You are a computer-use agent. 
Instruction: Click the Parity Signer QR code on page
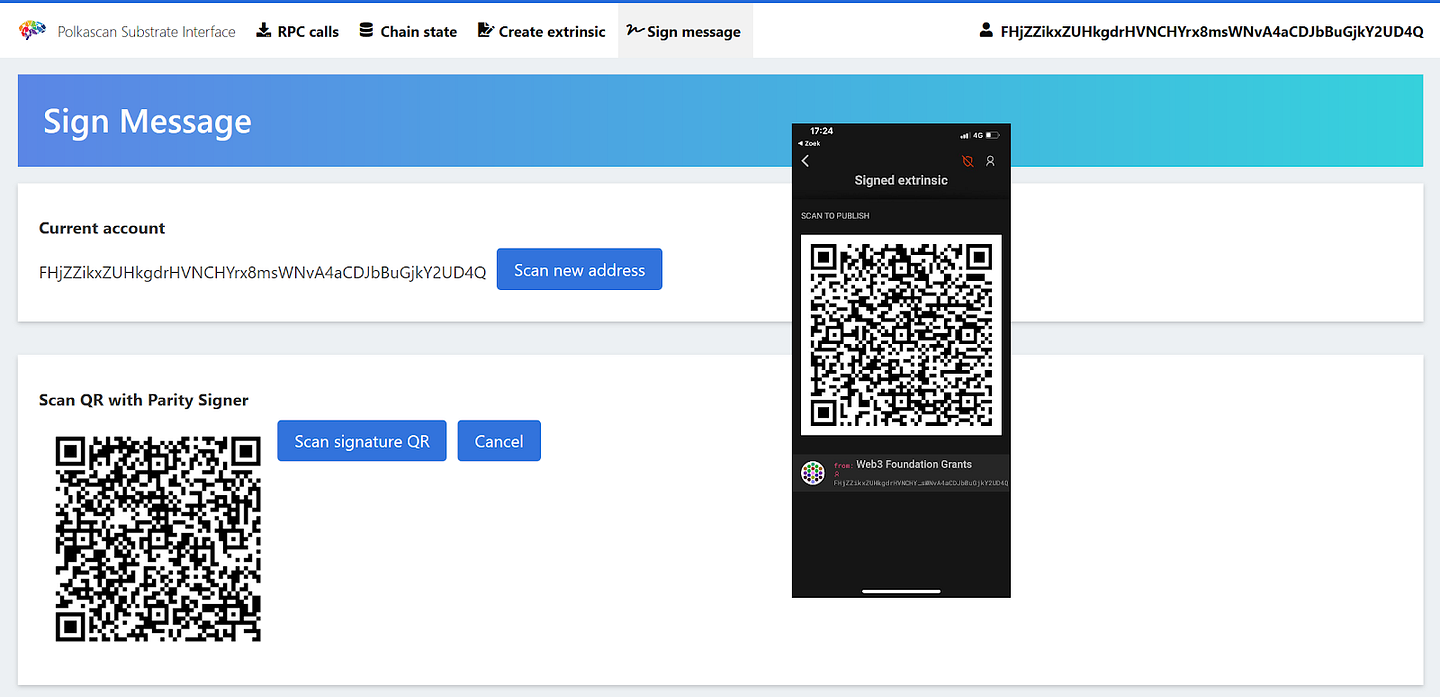pyautogui.click(x=158, y=538)
